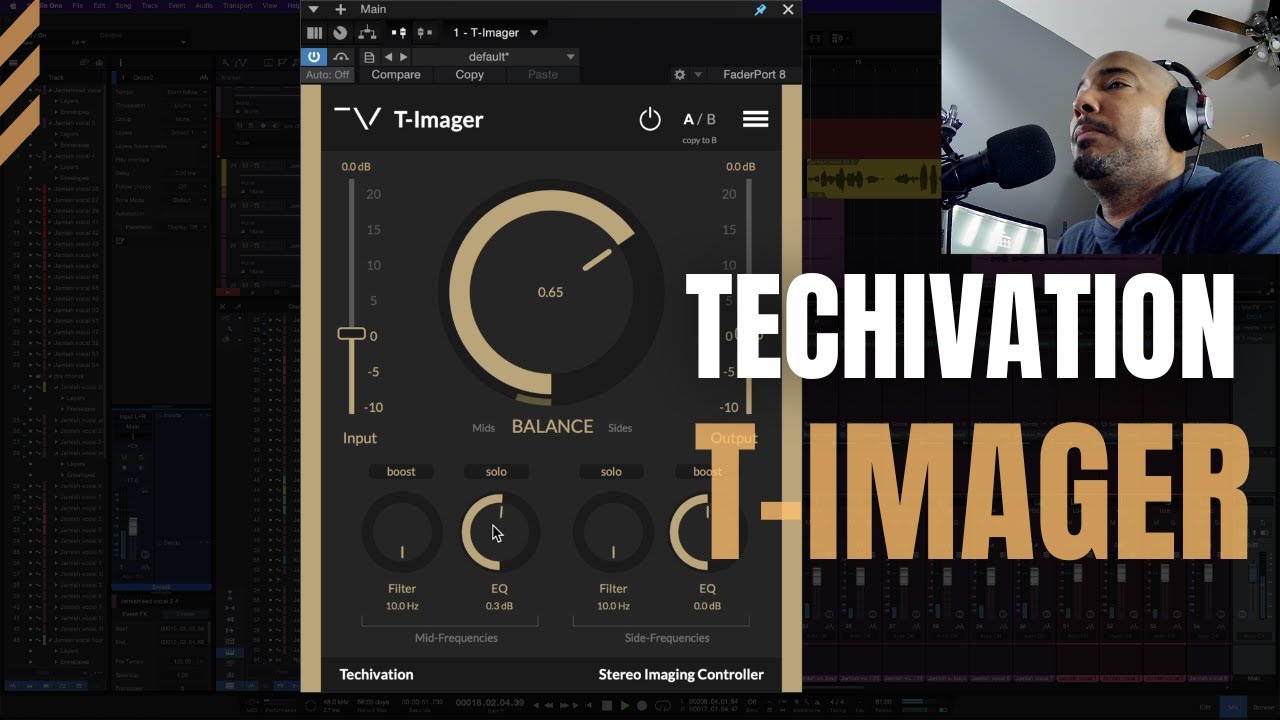Screen dimensions: 1280x720
Task: Open the Track menu in Studio One
Action: pyautogui.click(x=150, y=5)
